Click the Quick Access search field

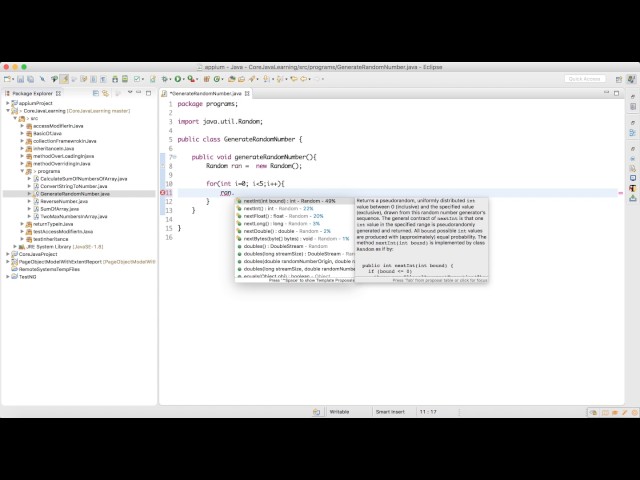coord(585,79)
